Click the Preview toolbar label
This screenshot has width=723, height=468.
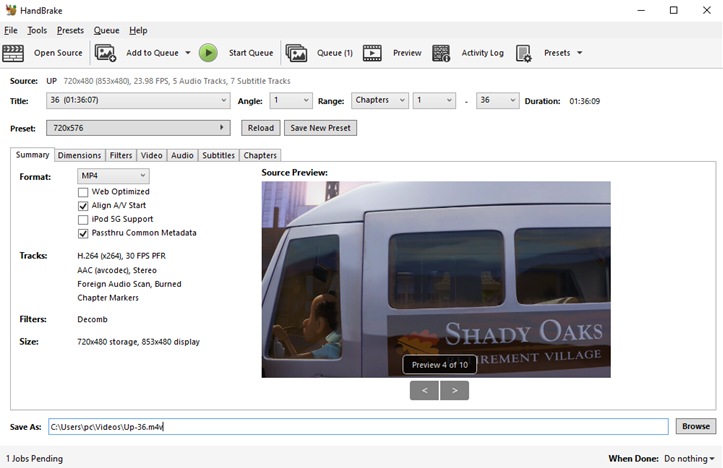click(407, 53)
